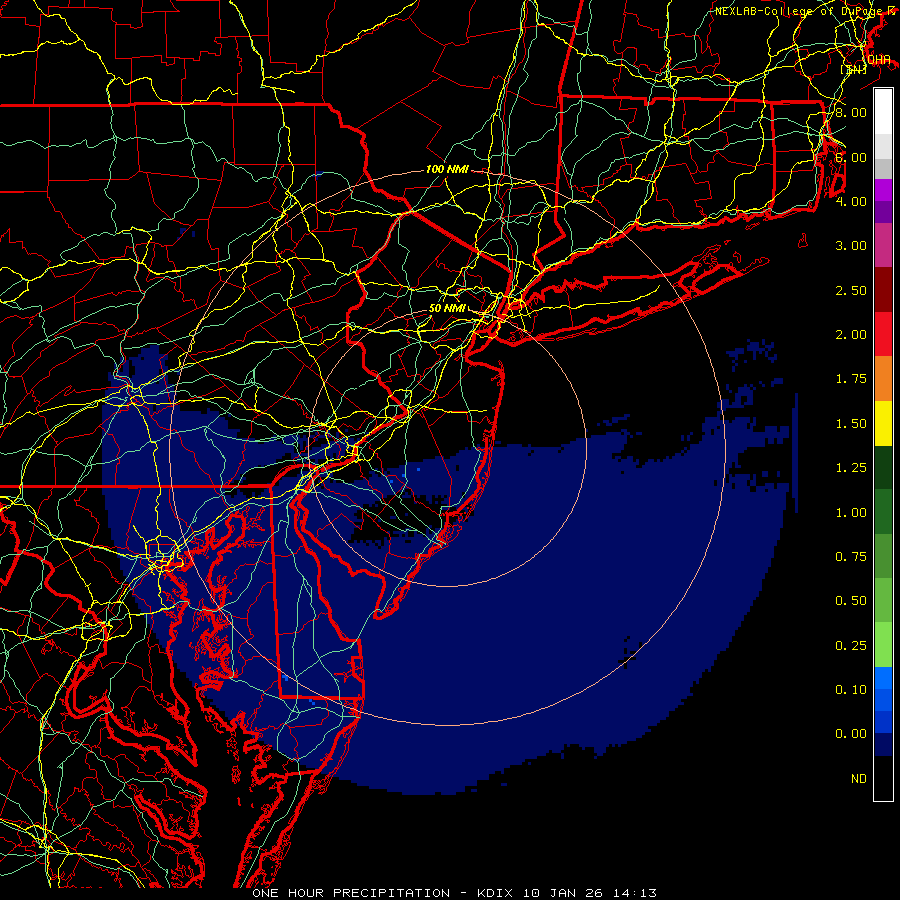The image size is (900, 900).
Task: Select the black ND legend swatch
Action: pyautogui.click(x=883, y=778)
